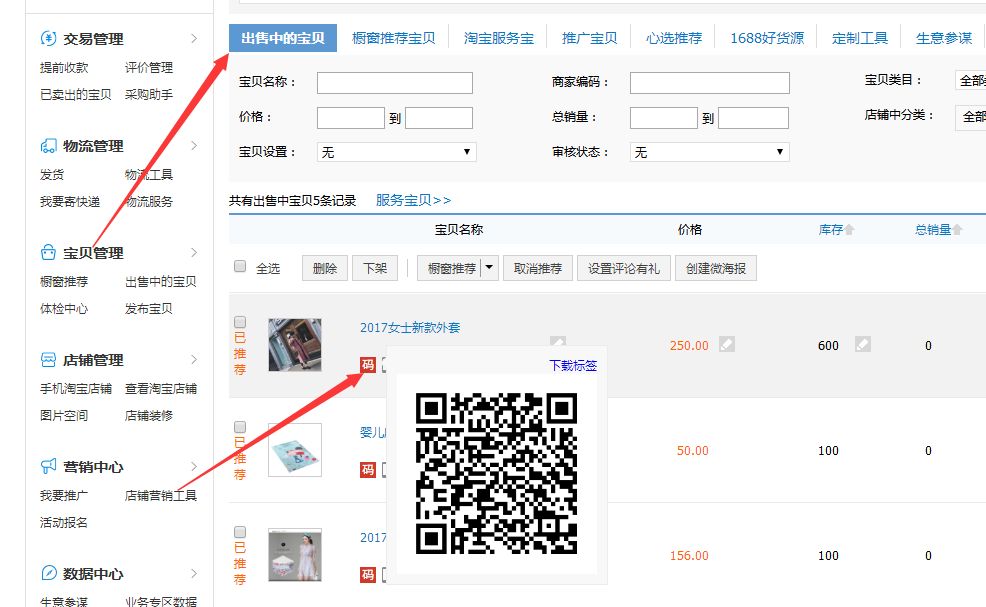Focus the 总销量 minimum input field
Viewport: 986px width, 607px height.
pyautogui.click(x=664, y=118)
